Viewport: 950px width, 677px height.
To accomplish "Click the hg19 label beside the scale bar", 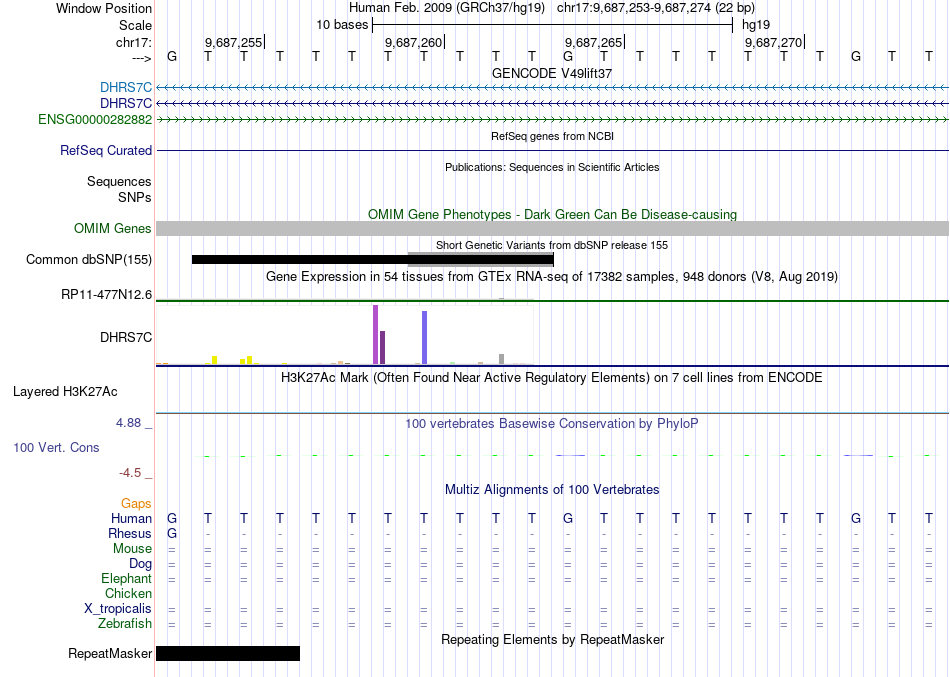I will point(756,25).
